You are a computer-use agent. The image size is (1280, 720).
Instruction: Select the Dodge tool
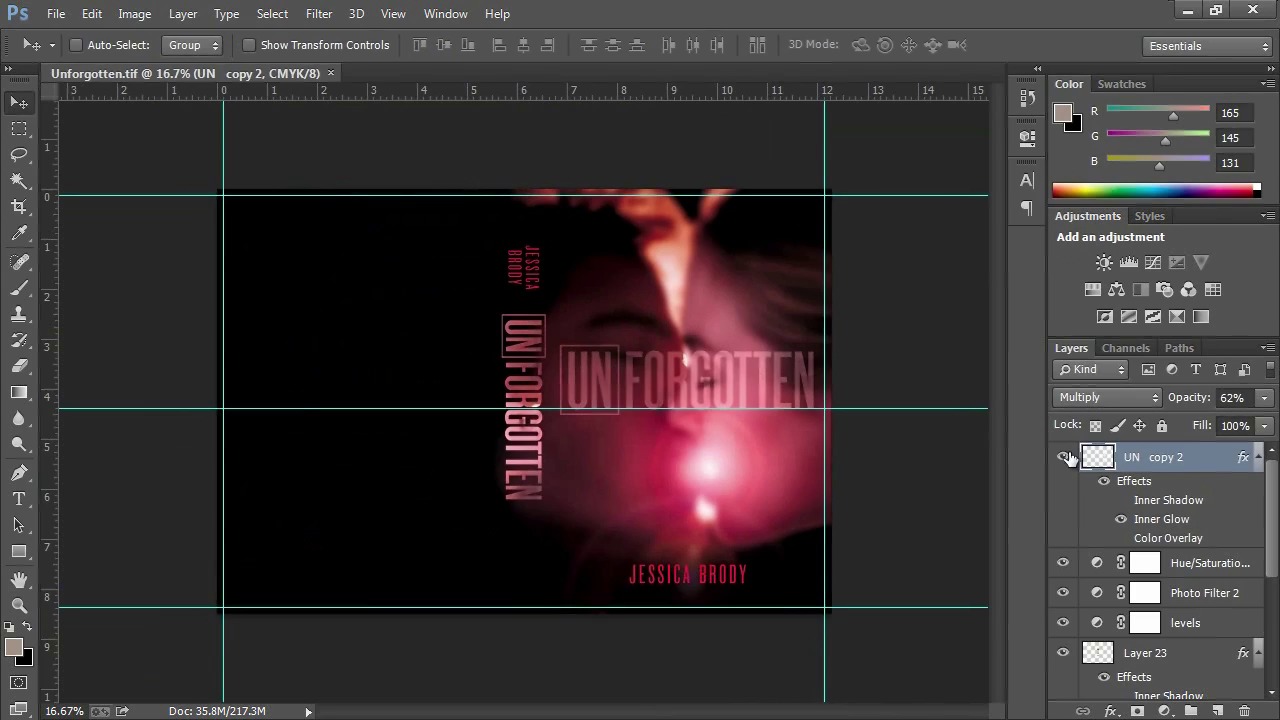tap(19, 445)
